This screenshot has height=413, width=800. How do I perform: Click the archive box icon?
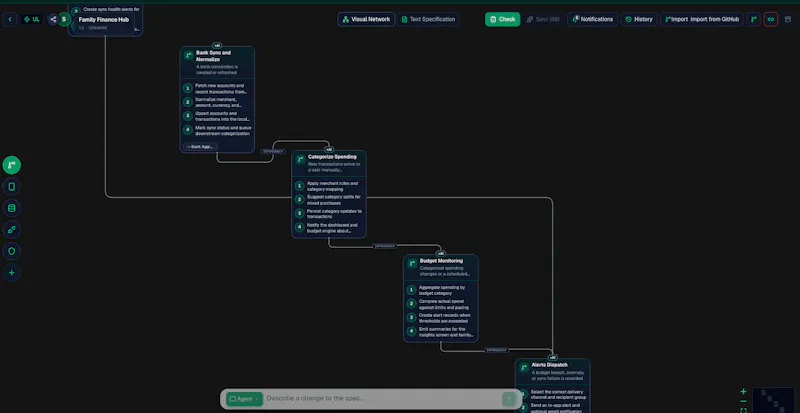coord(787,19)
